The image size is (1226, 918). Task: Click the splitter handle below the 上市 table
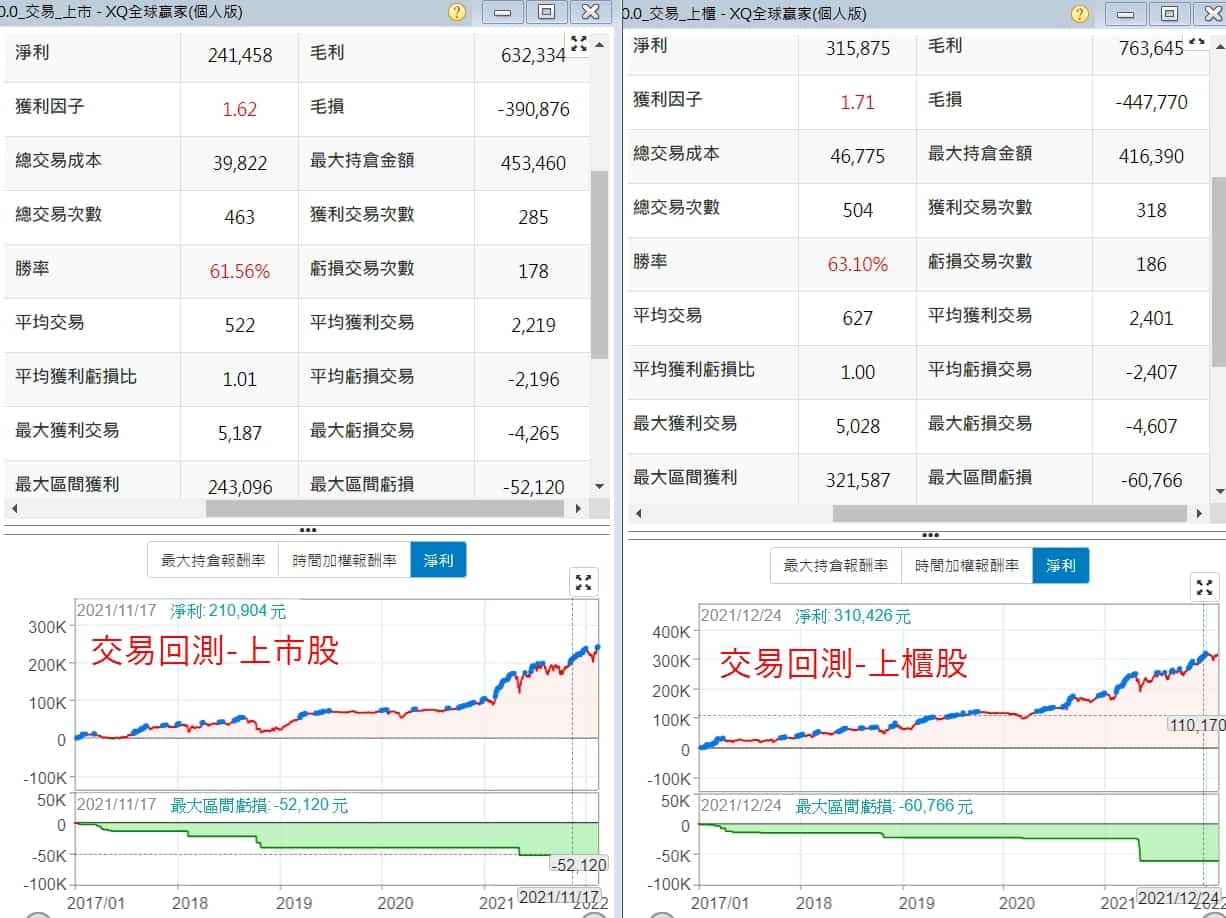[307, 530]
